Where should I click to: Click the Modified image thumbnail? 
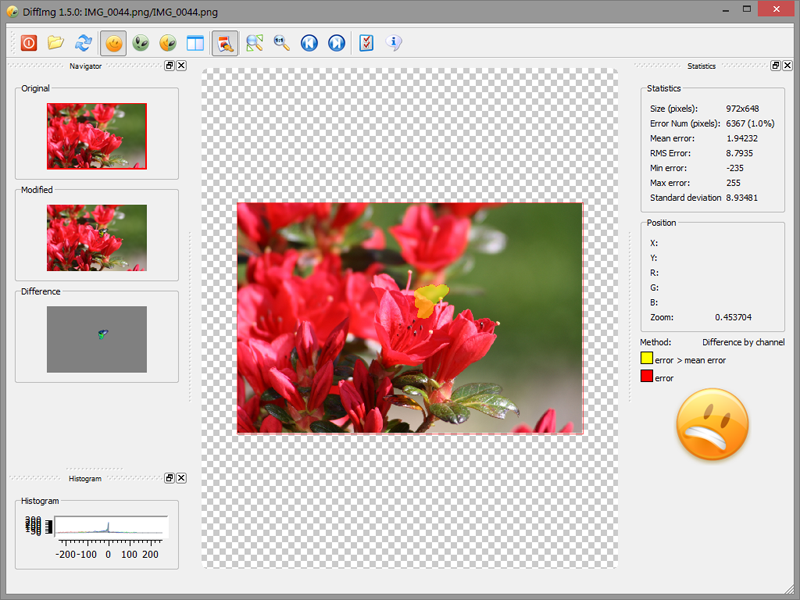tap(96, 238)
